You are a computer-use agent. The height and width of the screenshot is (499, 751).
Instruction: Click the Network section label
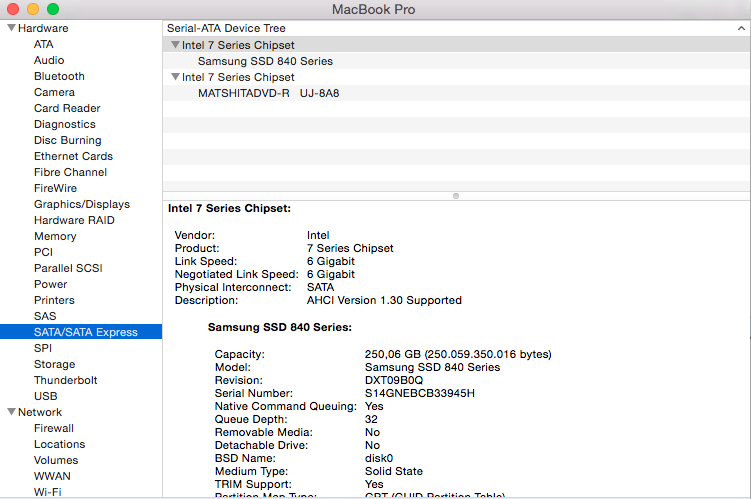click(40, 412)
